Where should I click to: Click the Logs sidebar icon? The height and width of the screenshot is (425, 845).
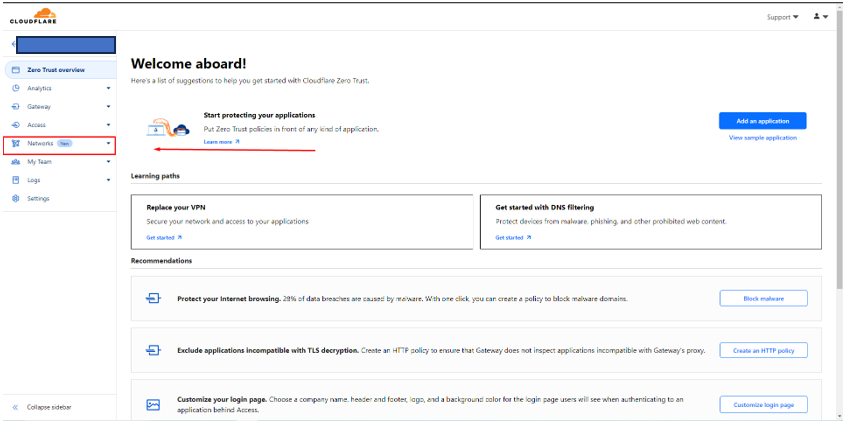[16, 180]
